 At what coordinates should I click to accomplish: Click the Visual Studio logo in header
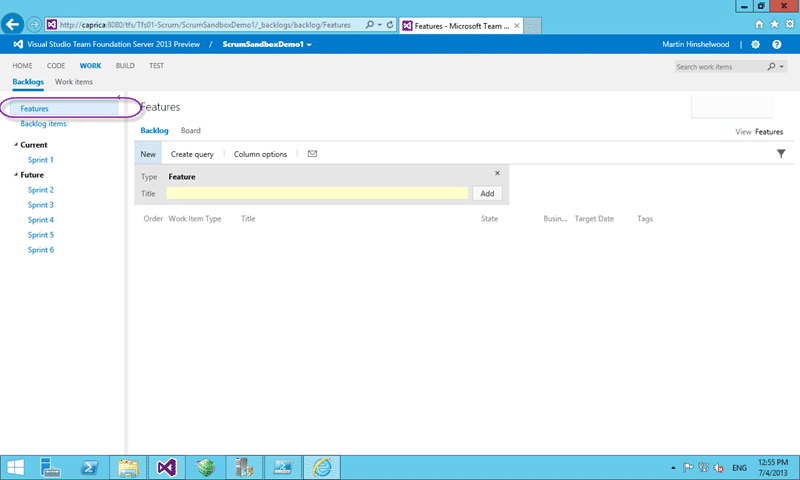[18, 44]
